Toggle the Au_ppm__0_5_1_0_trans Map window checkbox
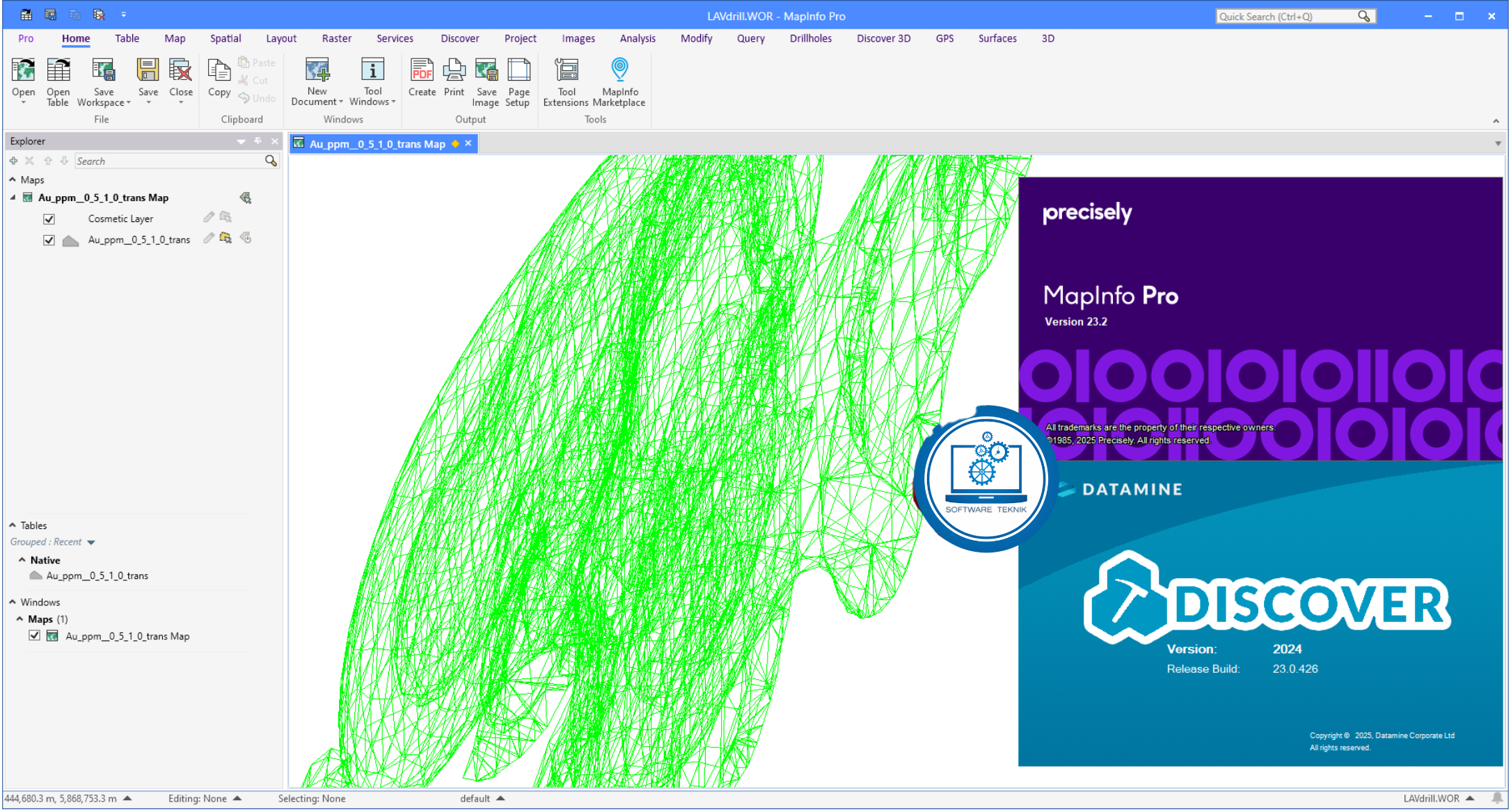Viewport: 1511px width, 812px height. (34, 636)
